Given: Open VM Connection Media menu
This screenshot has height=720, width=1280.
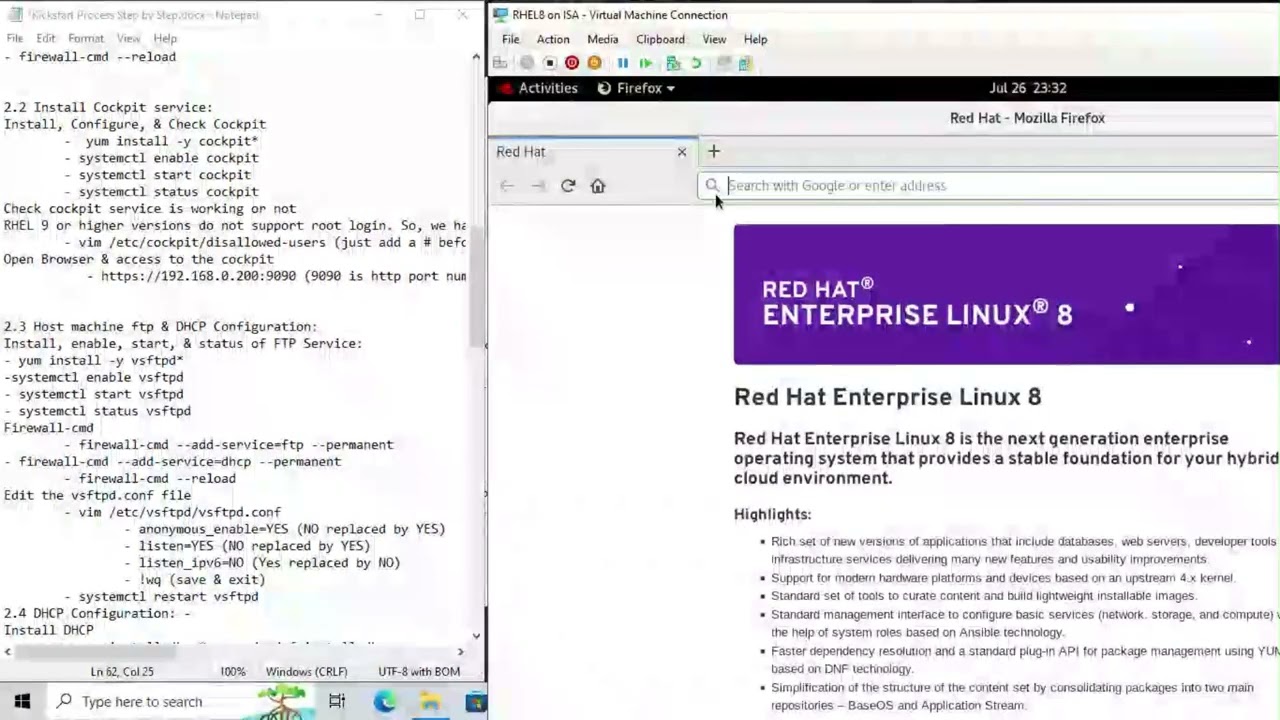Looking at the screenshot, I should 602,39.
